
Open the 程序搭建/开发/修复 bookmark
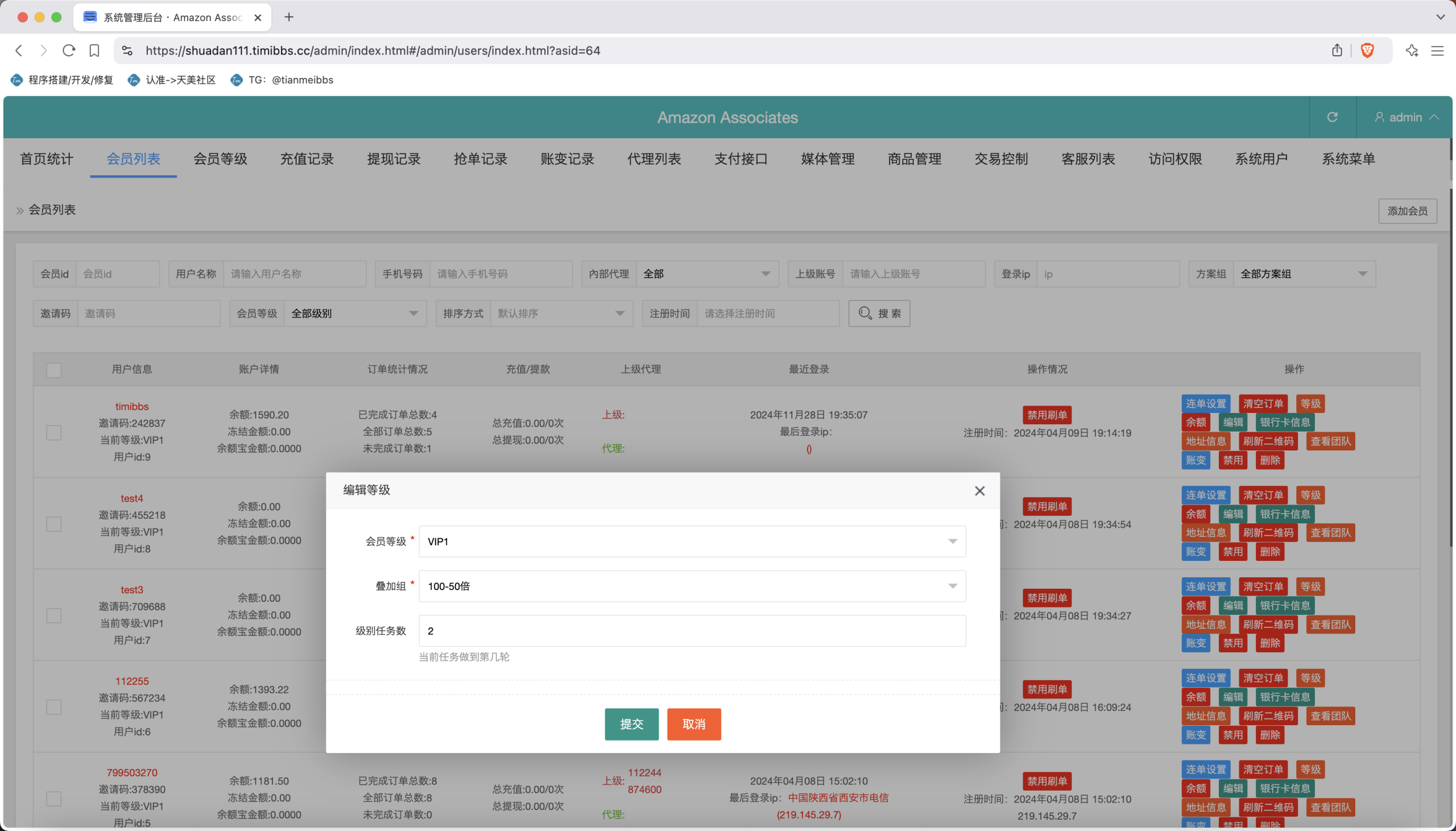[x=62, y=80]
